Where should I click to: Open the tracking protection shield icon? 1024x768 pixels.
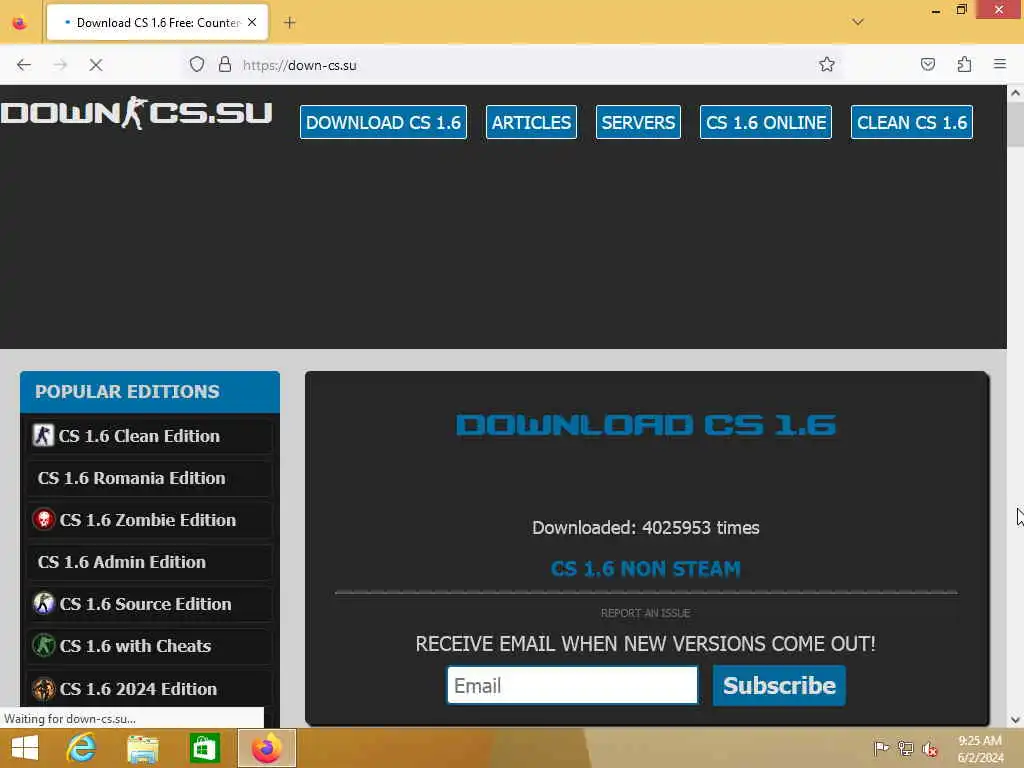coord(197,65)
